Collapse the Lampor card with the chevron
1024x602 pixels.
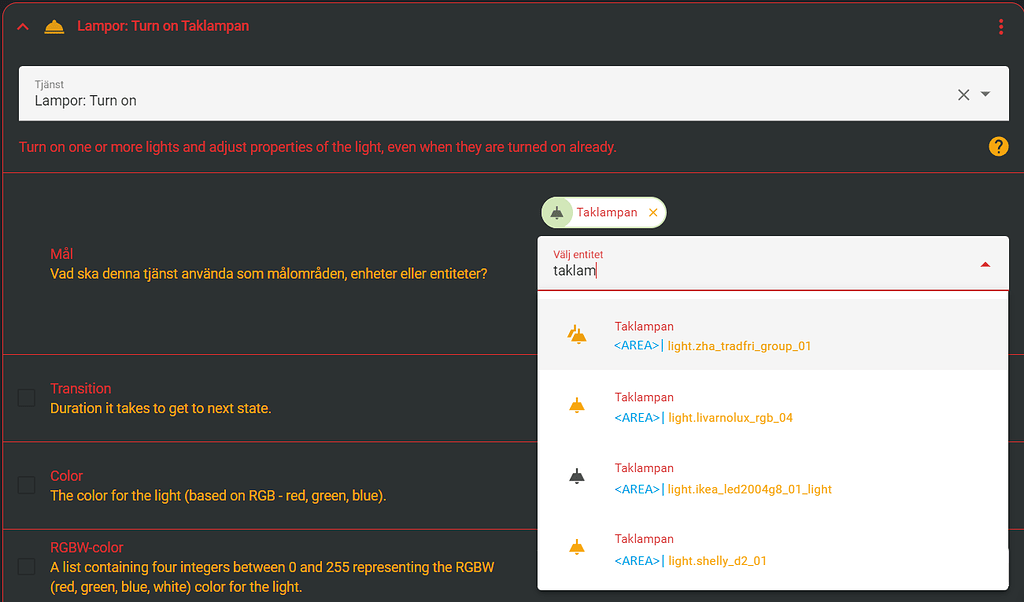click(x=22, y=26)
